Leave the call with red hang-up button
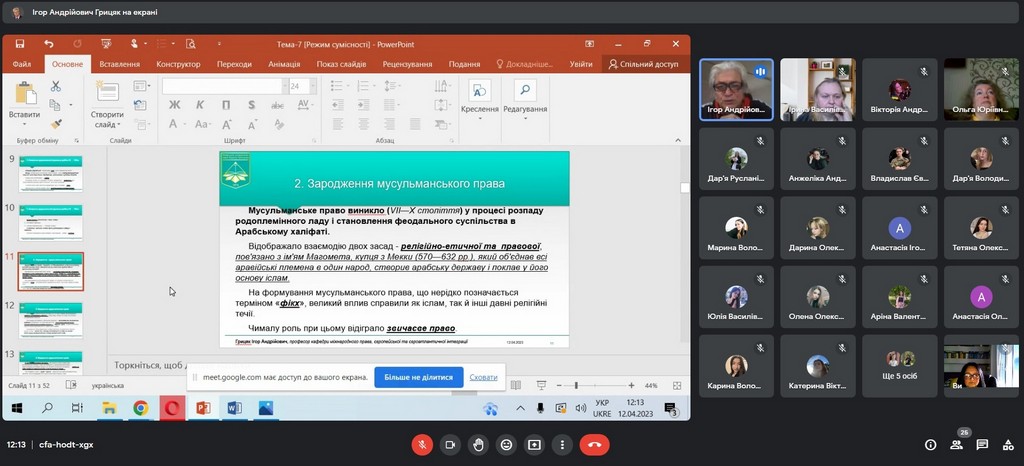This screenshot has height=466, width=1024. pos(596,445)
